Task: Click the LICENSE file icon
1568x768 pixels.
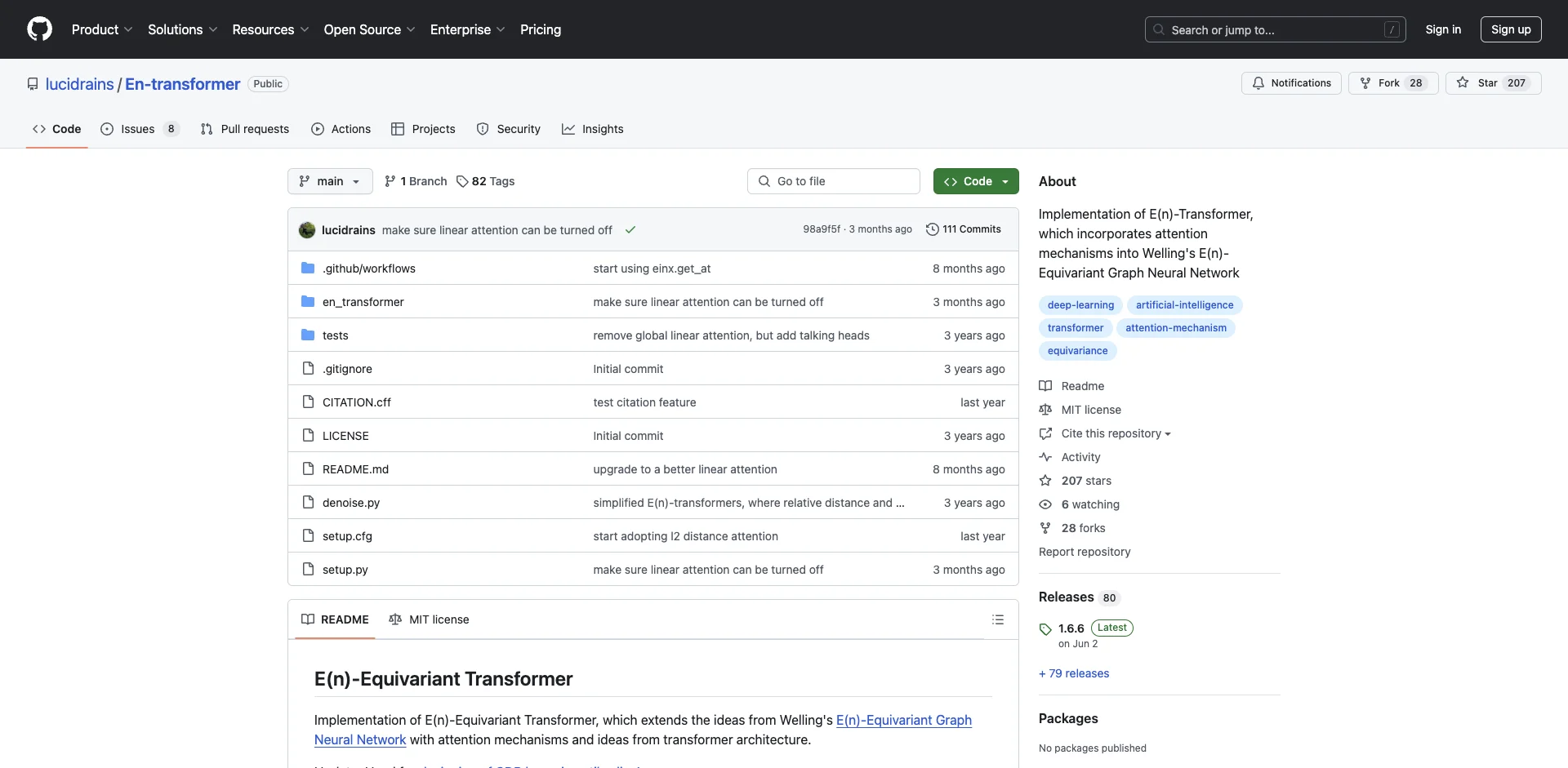Action: [308, 436]
